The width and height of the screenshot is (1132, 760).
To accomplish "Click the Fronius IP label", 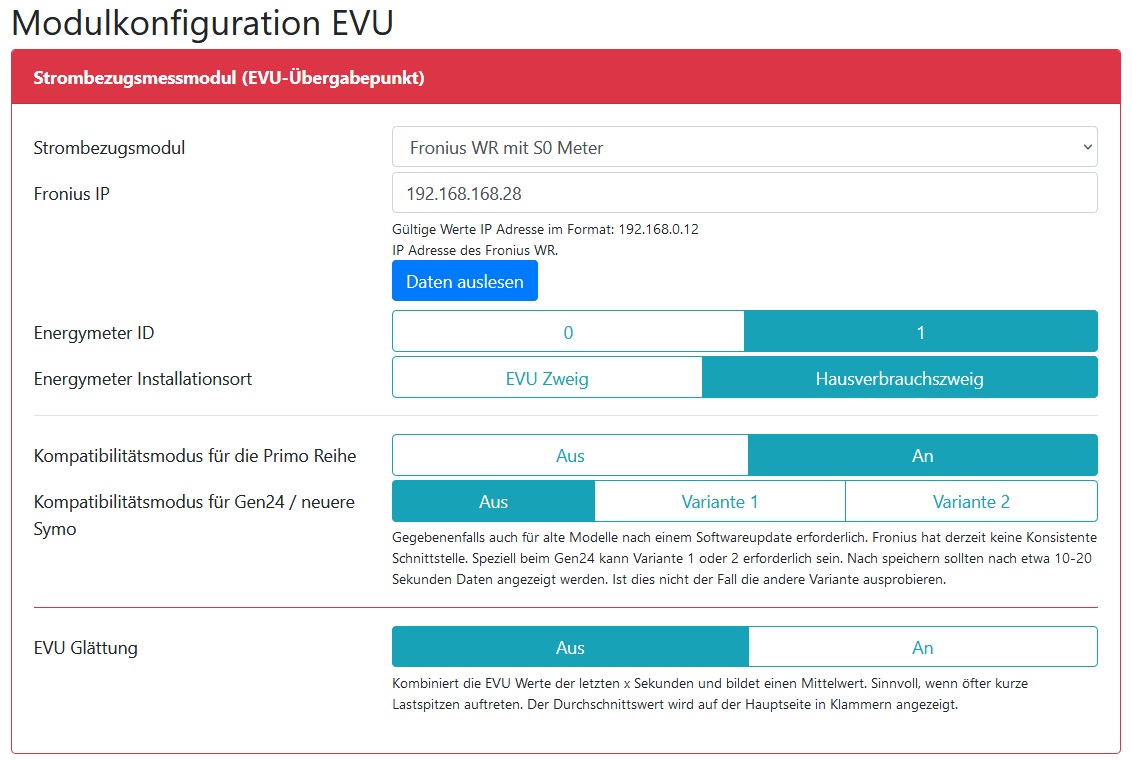I will coord(71,193).
